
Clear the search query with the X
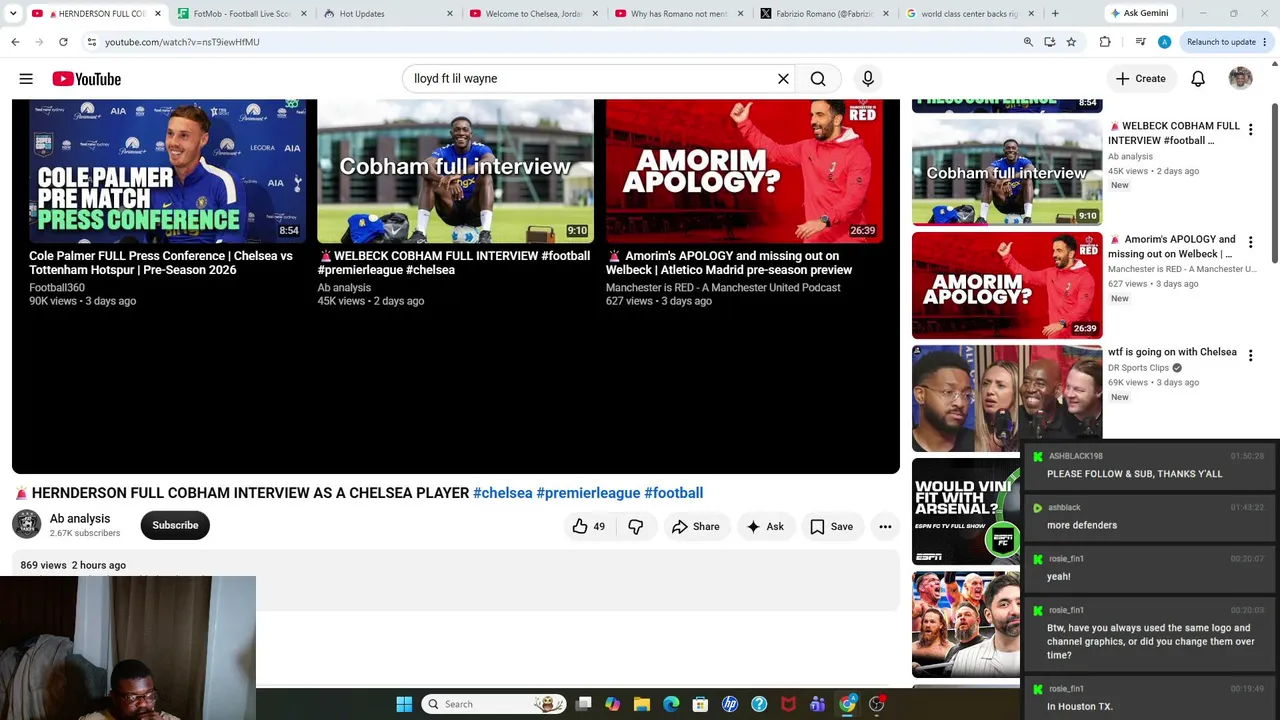coord(783,79)
